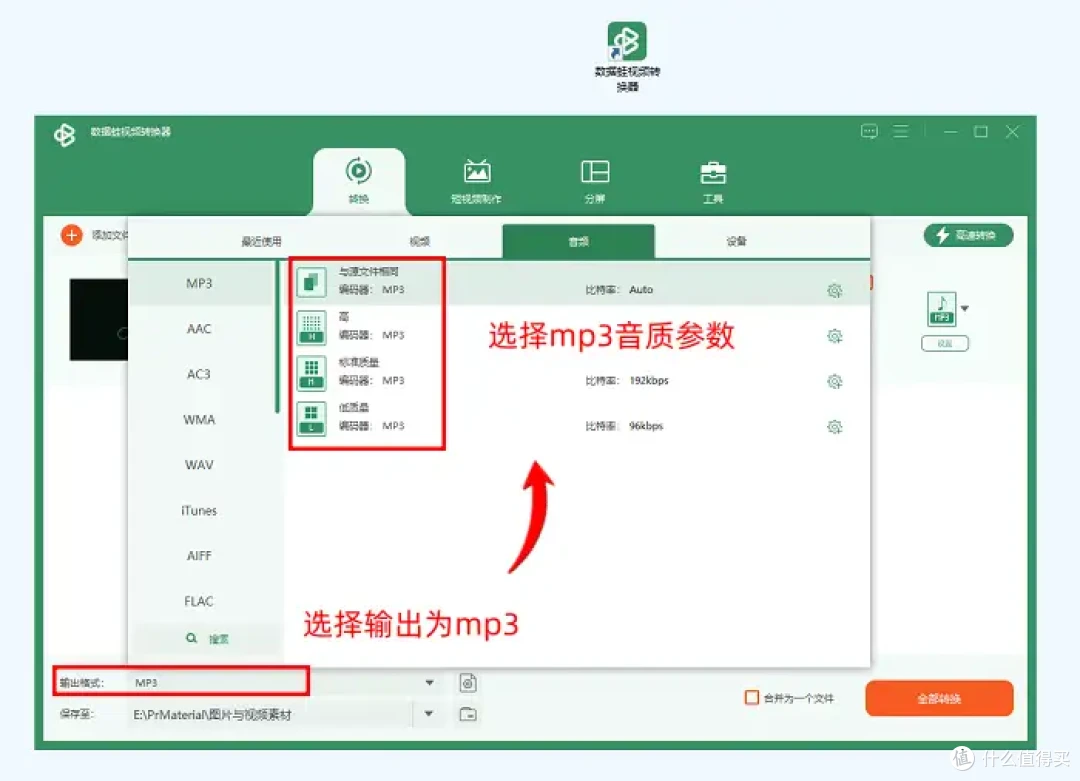The width and height of the screenshot is (1080, 781).
Task: Open settings gear for high quality preset
Action: pos(834,336)
